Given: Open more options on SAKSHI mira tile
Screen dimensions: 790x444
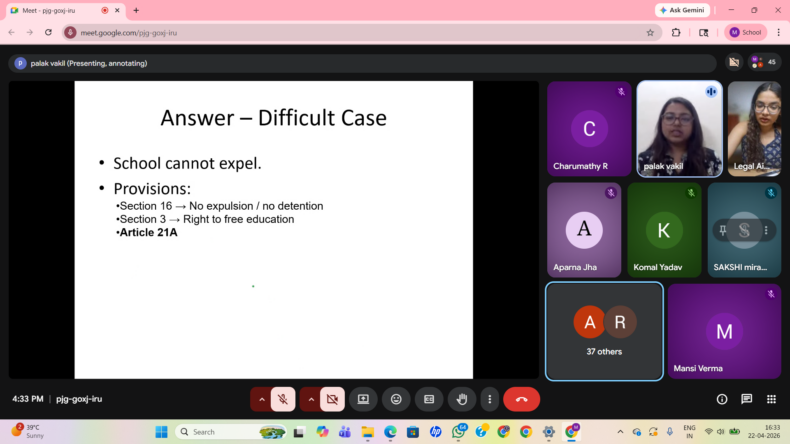Looking at the screenshot, I should pyautogui.click(x=766, y=230).
